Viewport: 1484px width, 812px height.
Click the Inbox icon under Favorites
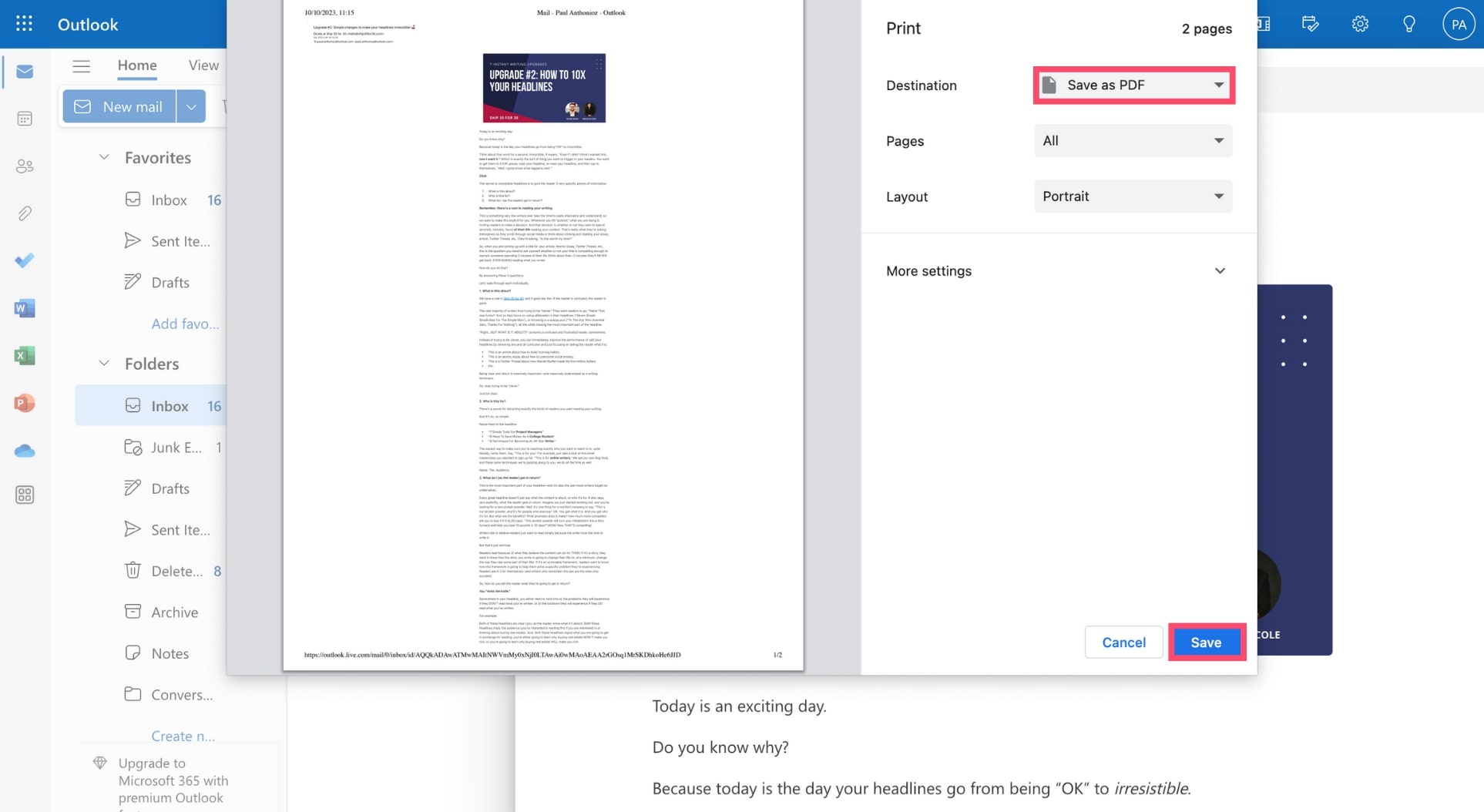coord(133,200)
